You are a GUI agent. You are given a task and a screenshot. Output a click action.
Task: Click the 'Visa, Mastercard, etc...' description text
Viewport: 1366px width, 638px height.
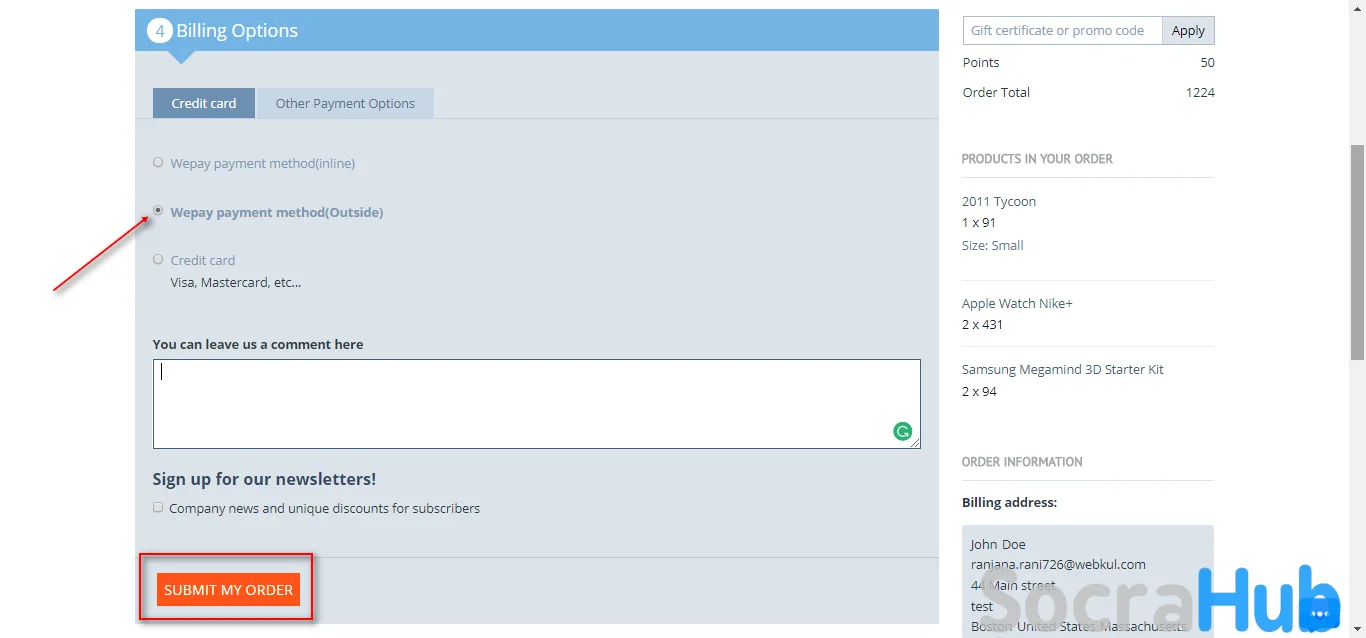[x=236, y=282]
